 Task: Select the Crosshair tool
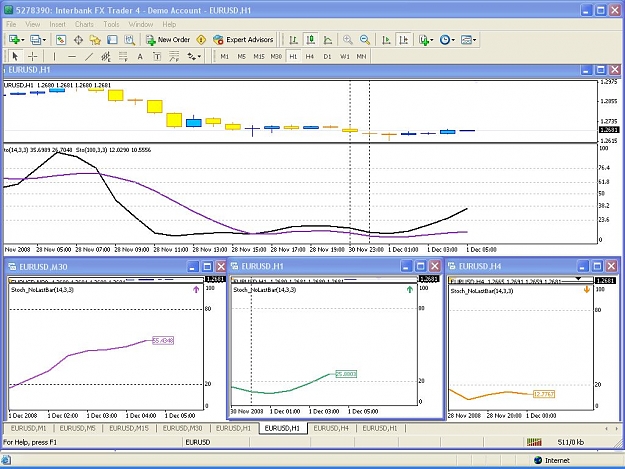[x=33, y=57]
